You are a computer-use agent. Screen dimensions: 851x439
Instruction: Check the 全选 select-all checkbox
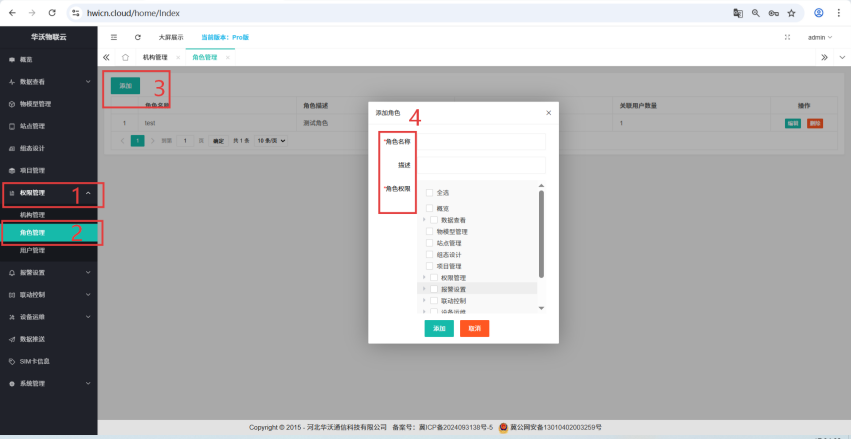coord(429,193)
